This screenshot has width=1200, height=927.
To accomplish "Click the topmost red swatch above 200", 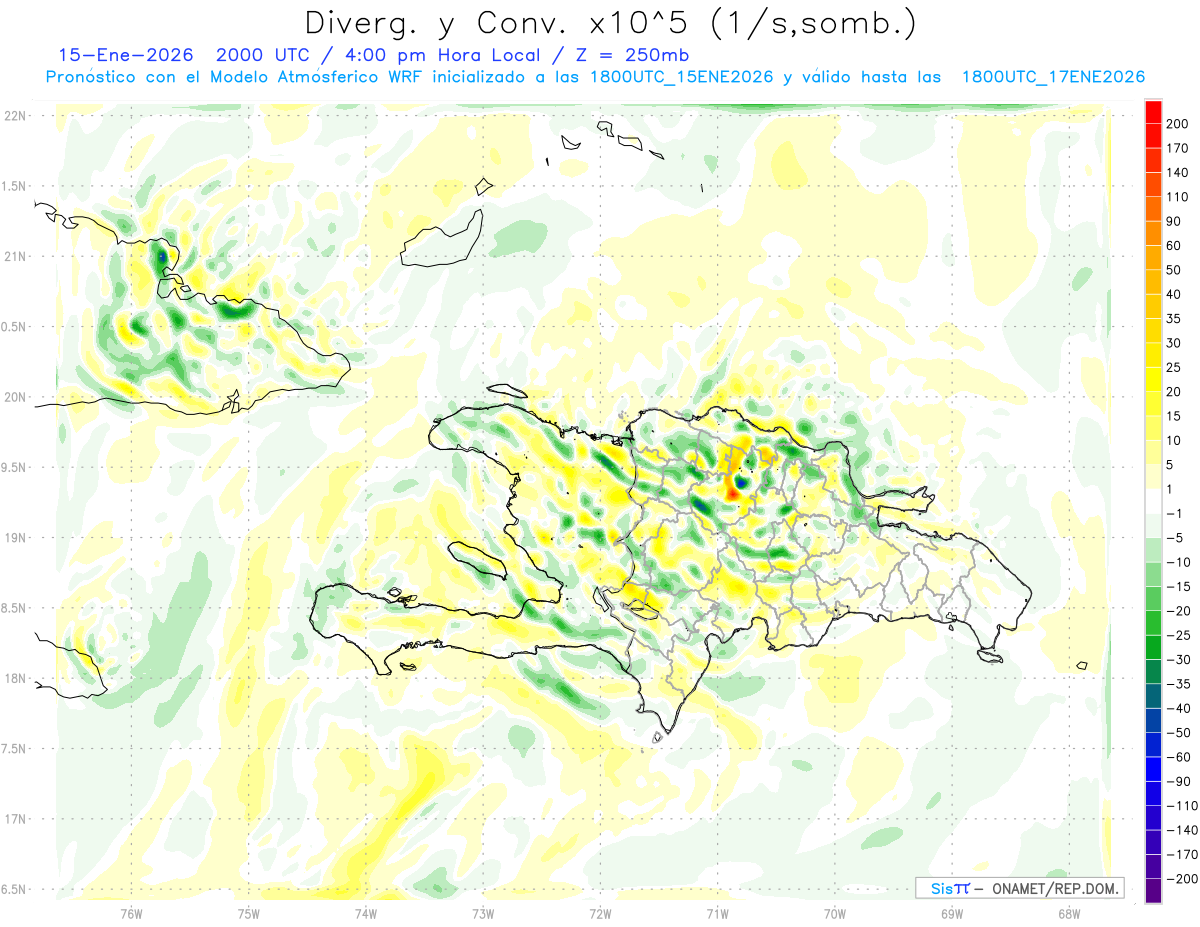I will 1153,111.
